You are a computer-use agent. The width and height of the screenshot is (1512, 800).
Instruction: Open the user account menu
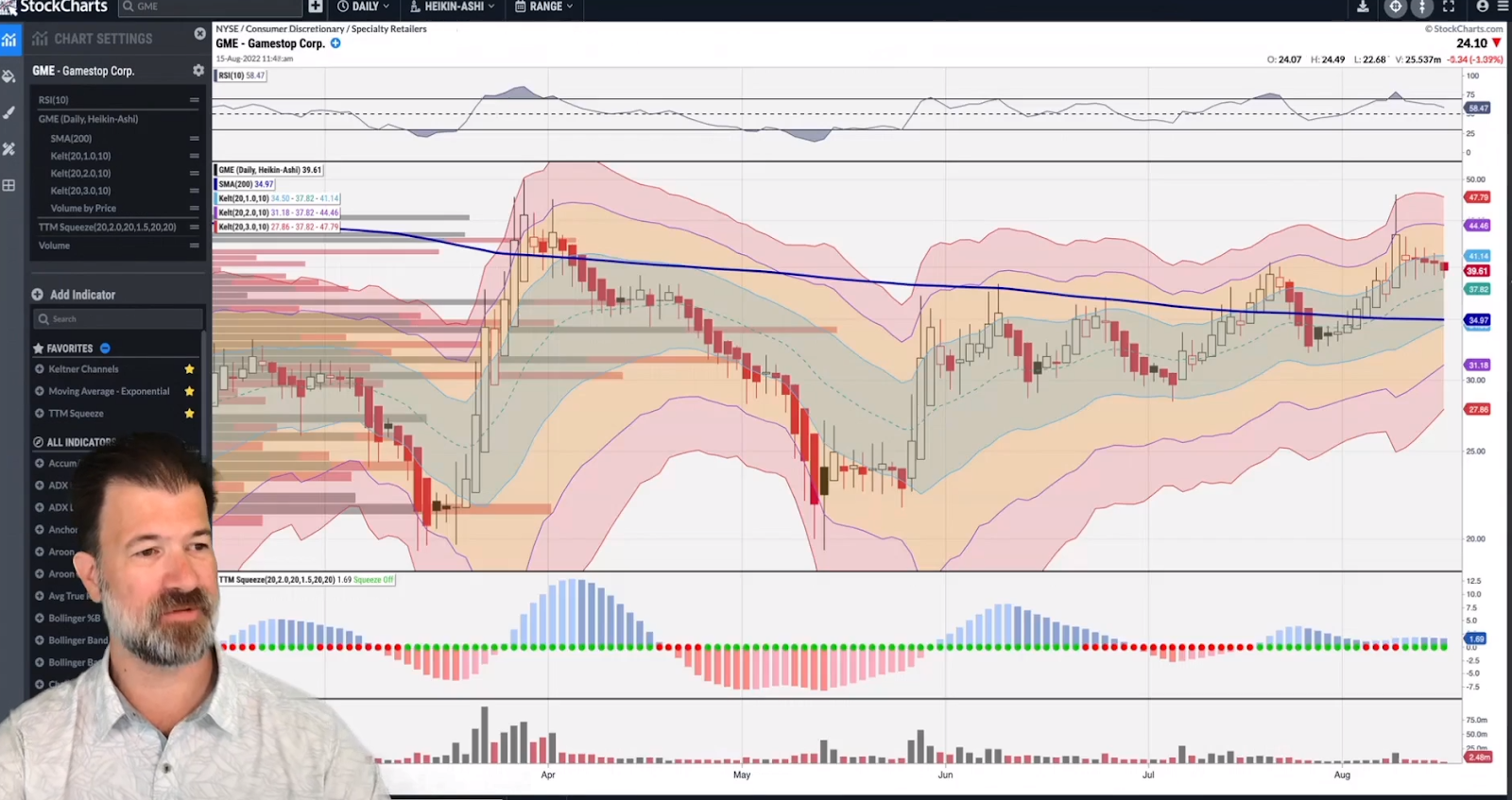[x=1483, y=7]
